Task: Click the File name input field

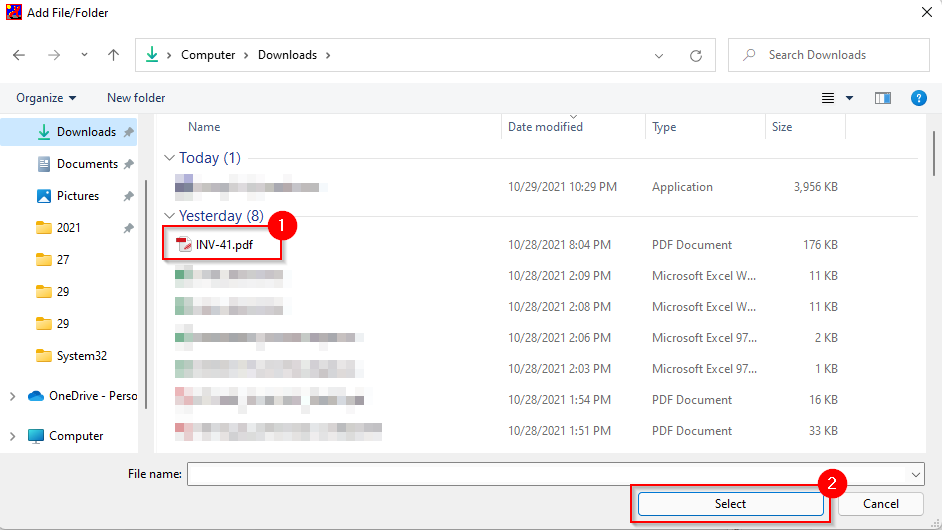Action: pos(546,474)
